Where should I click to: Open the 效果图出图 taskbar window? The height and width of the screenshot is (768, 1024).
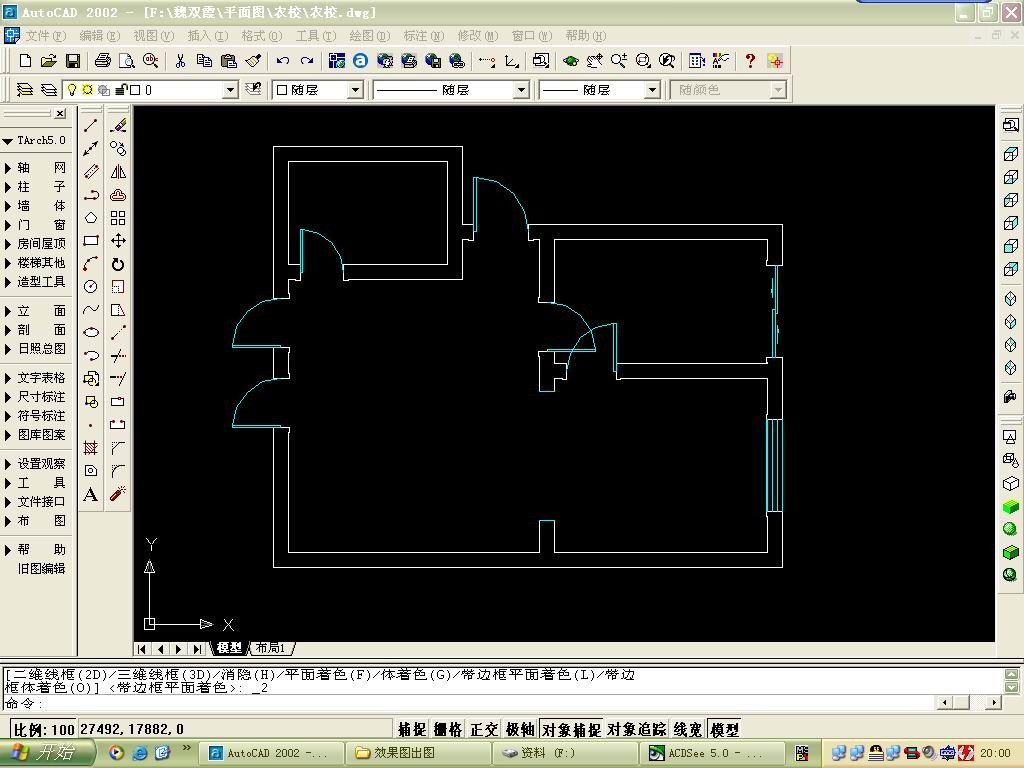[417, 753]
